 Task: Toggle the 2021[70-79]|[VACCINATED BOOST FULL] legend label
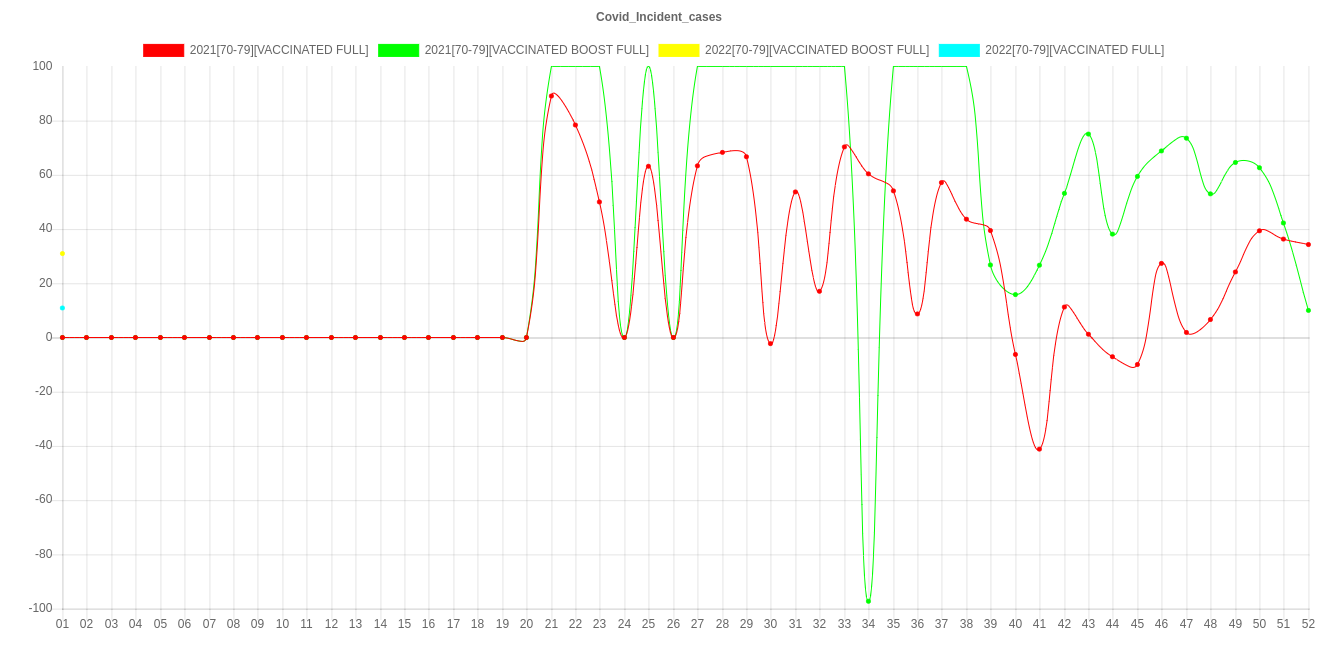[536, 50]
